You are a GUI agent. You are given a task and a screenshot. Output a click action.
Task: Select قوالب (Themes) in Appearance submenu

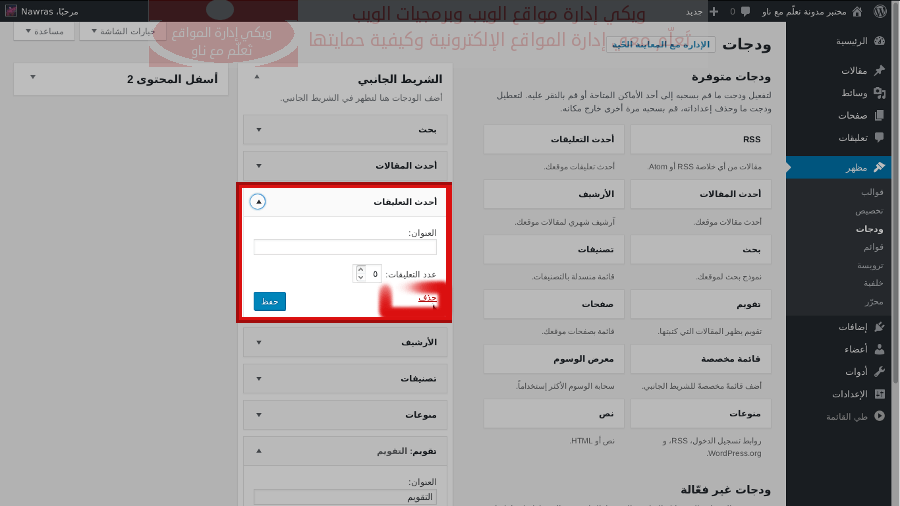pos(872,192)
